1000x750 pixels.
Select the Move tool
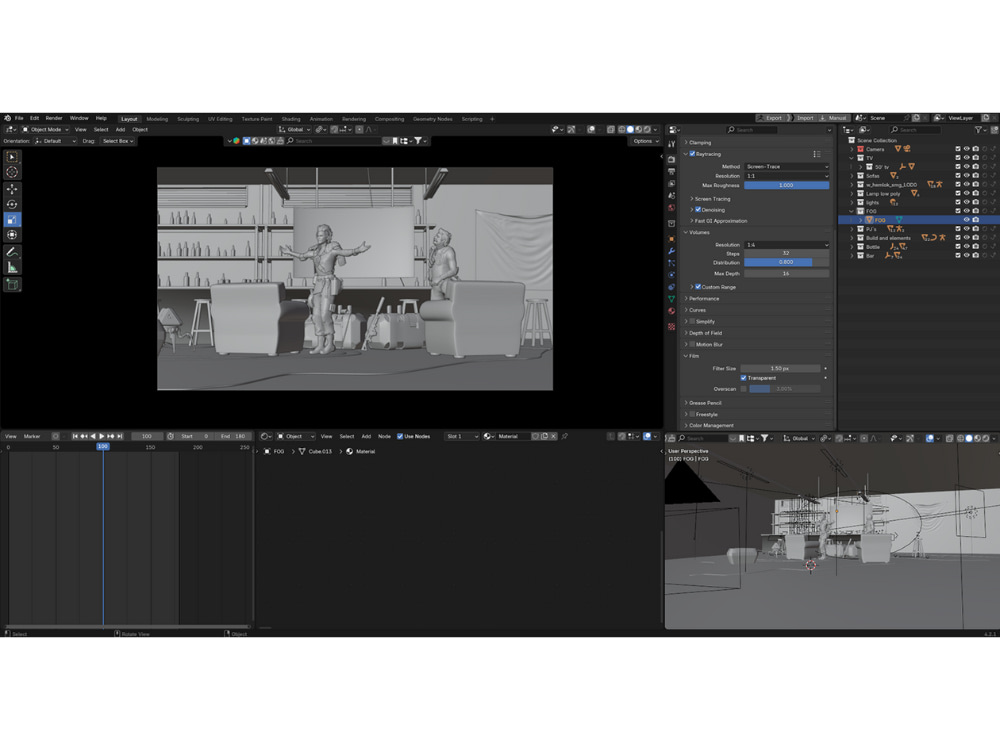pyautogui.click(x=12, y=189)
